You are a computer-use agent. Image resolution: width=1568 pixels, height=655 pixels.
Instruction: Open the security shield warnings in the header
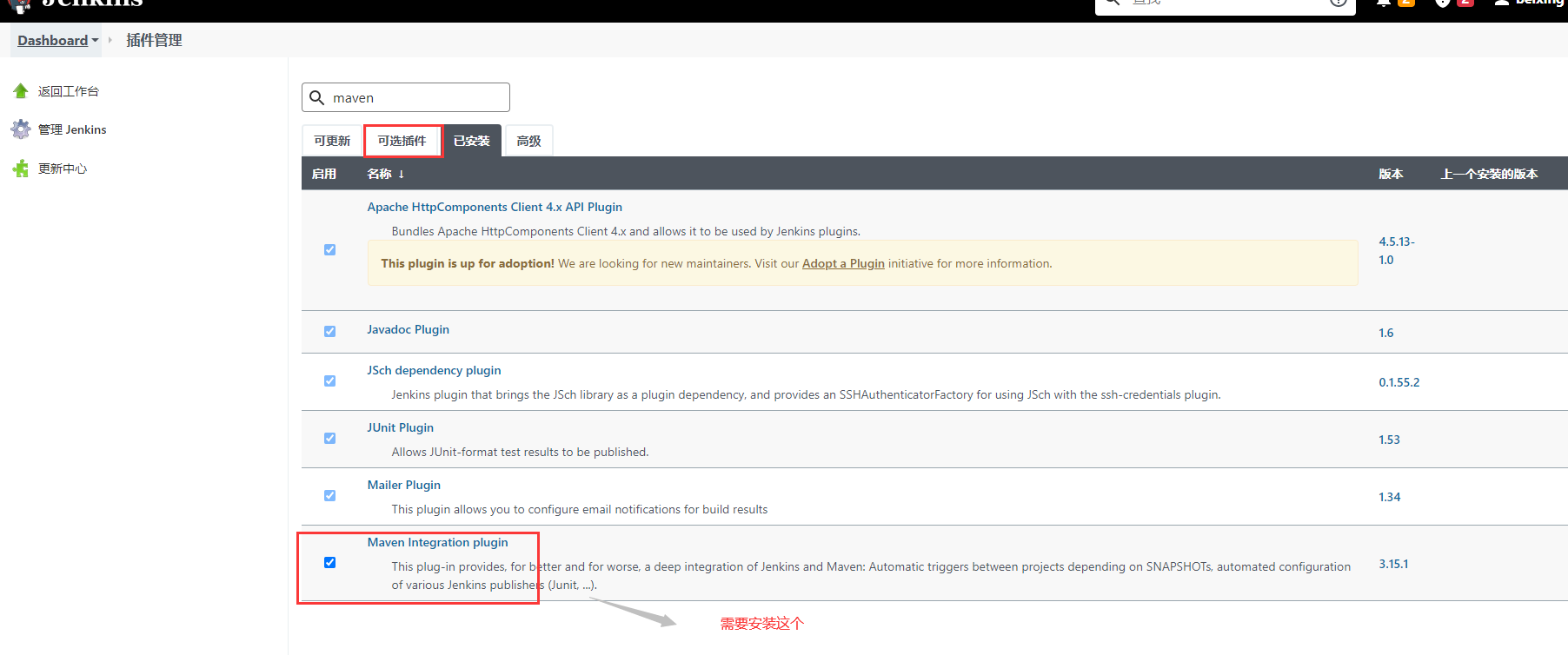click(1443, 3)
